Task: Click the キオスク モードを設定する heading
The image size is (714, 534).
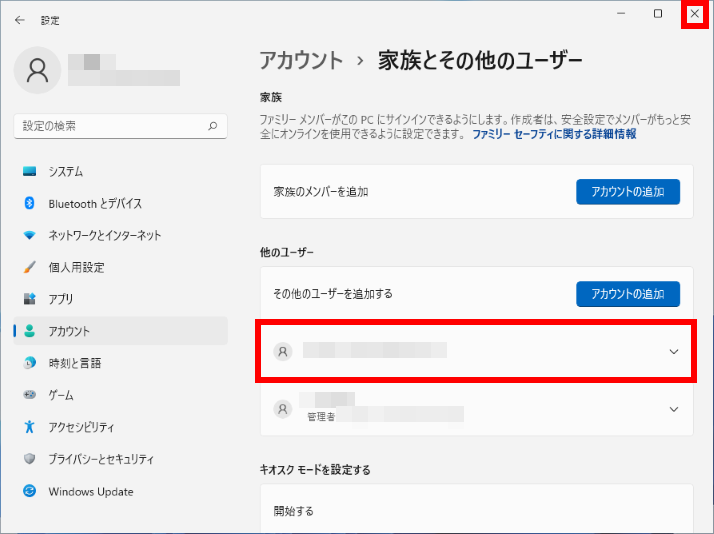Action: point(315,469)
